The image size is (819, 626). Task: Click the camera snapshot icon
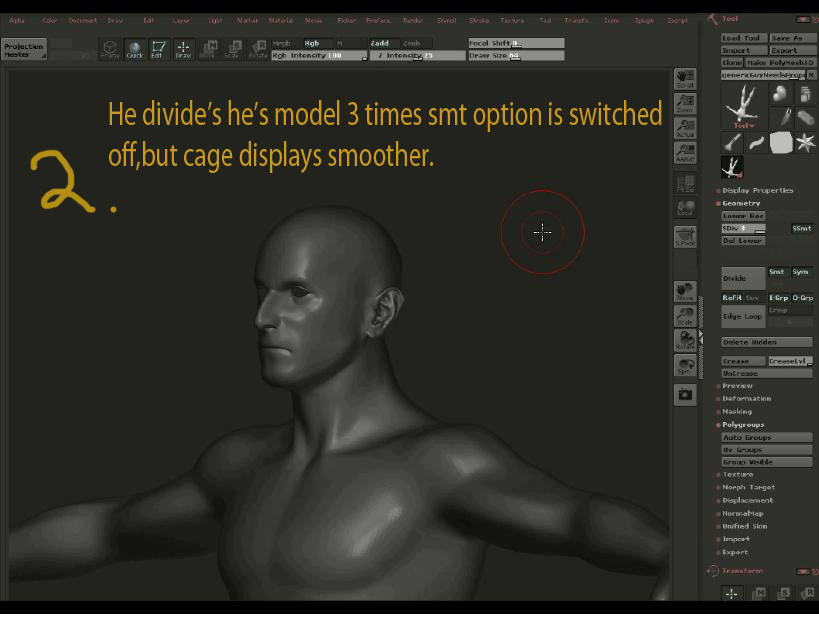point(685,395)
